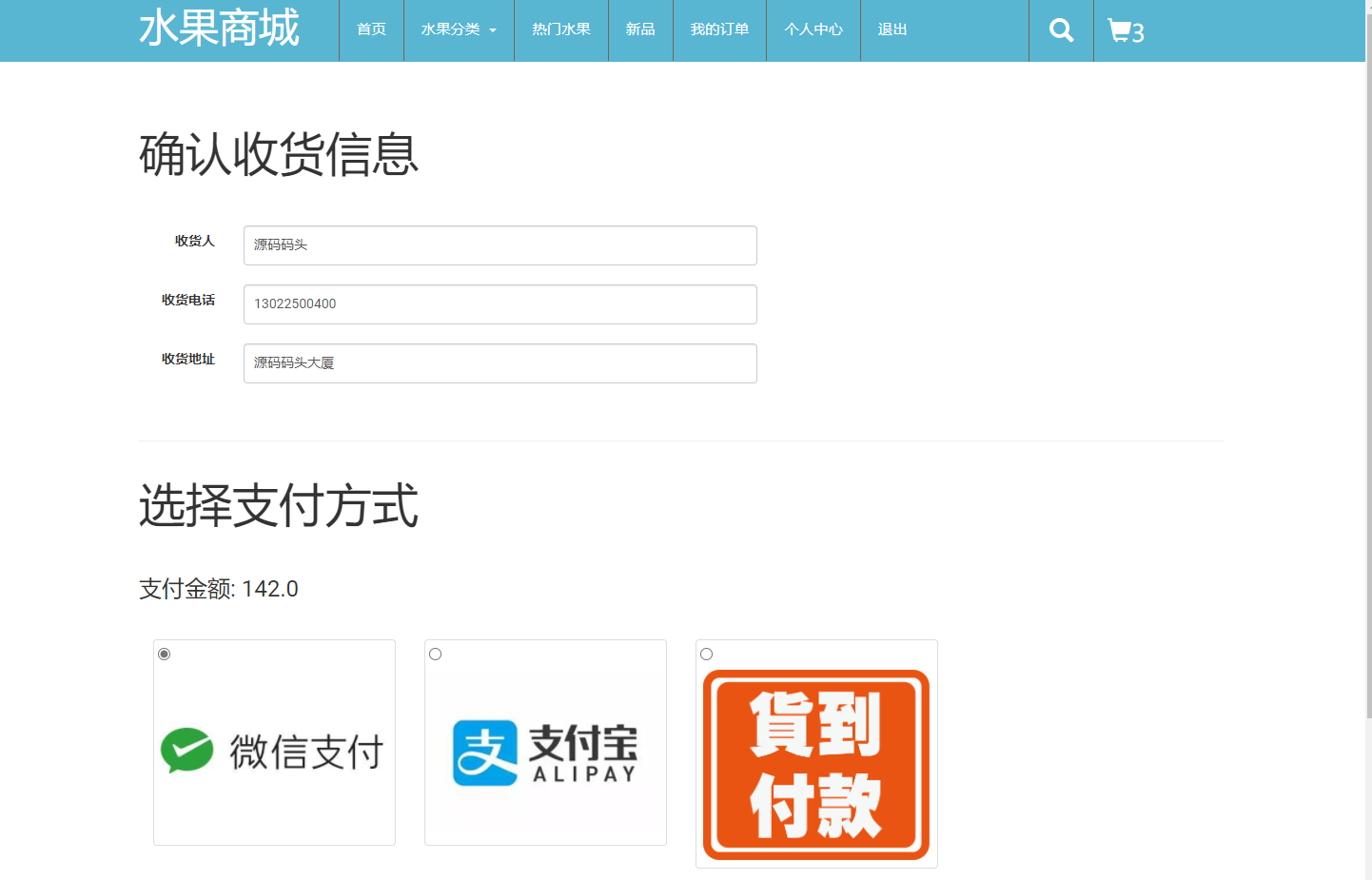Viewport: 1372px width, 880px height.
Task: Select the Alipay payment radio button
Action: (x=435, y=654)
